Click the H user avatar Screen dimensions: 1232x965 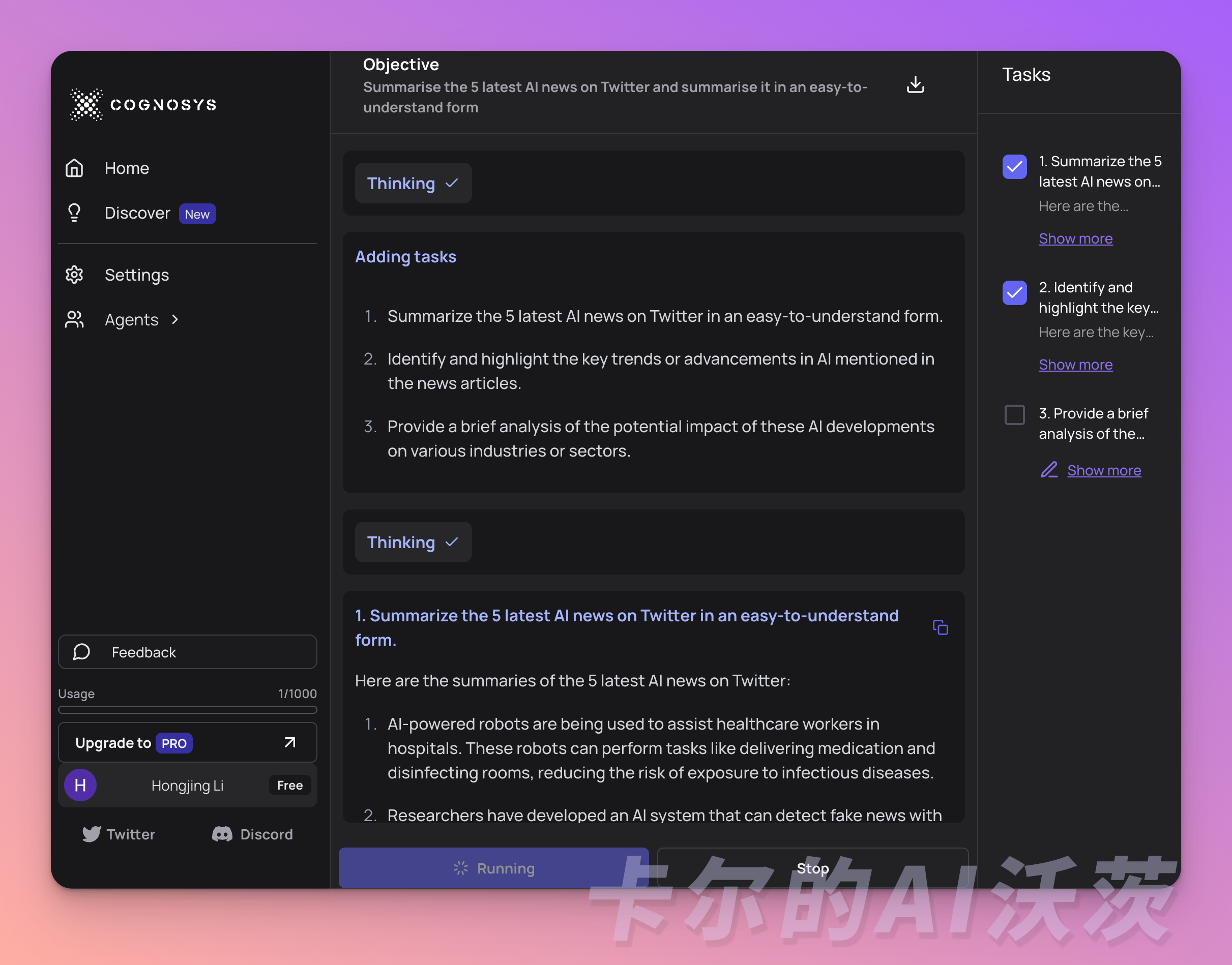pyautogui.click(x=80, y=786)
